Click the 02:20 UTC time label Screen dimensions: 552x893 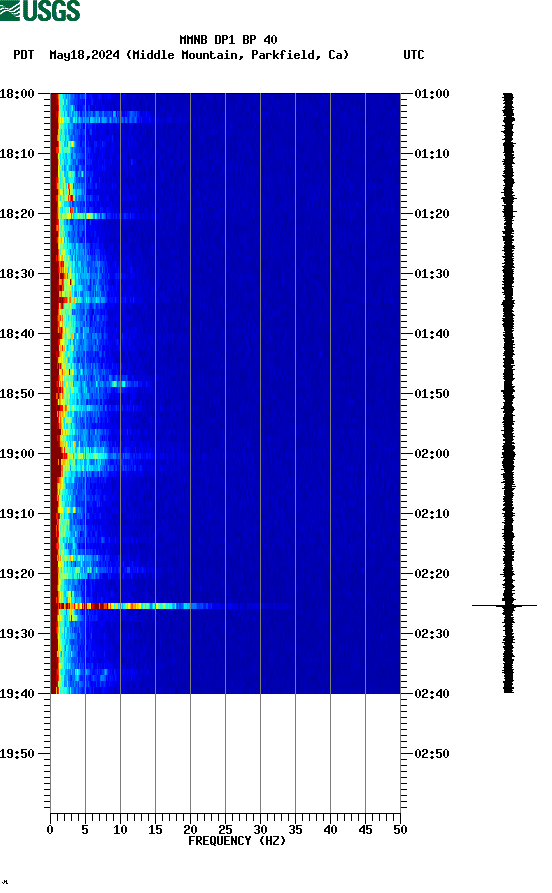click(432, 574)
